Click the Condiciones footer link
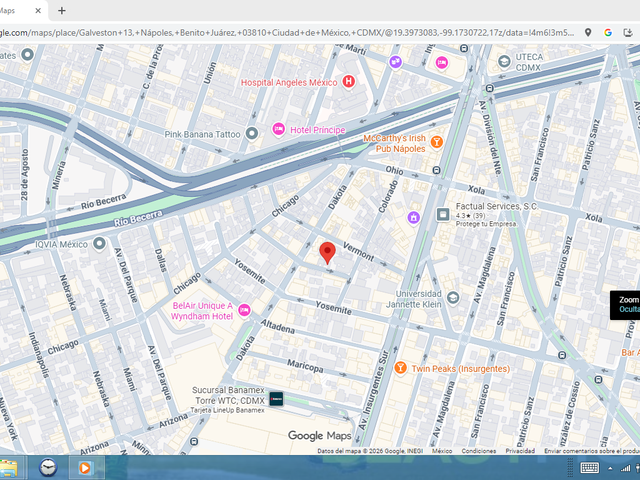Image resolution: width=640 pixels, height=480 pixels. tap(479, 451)
